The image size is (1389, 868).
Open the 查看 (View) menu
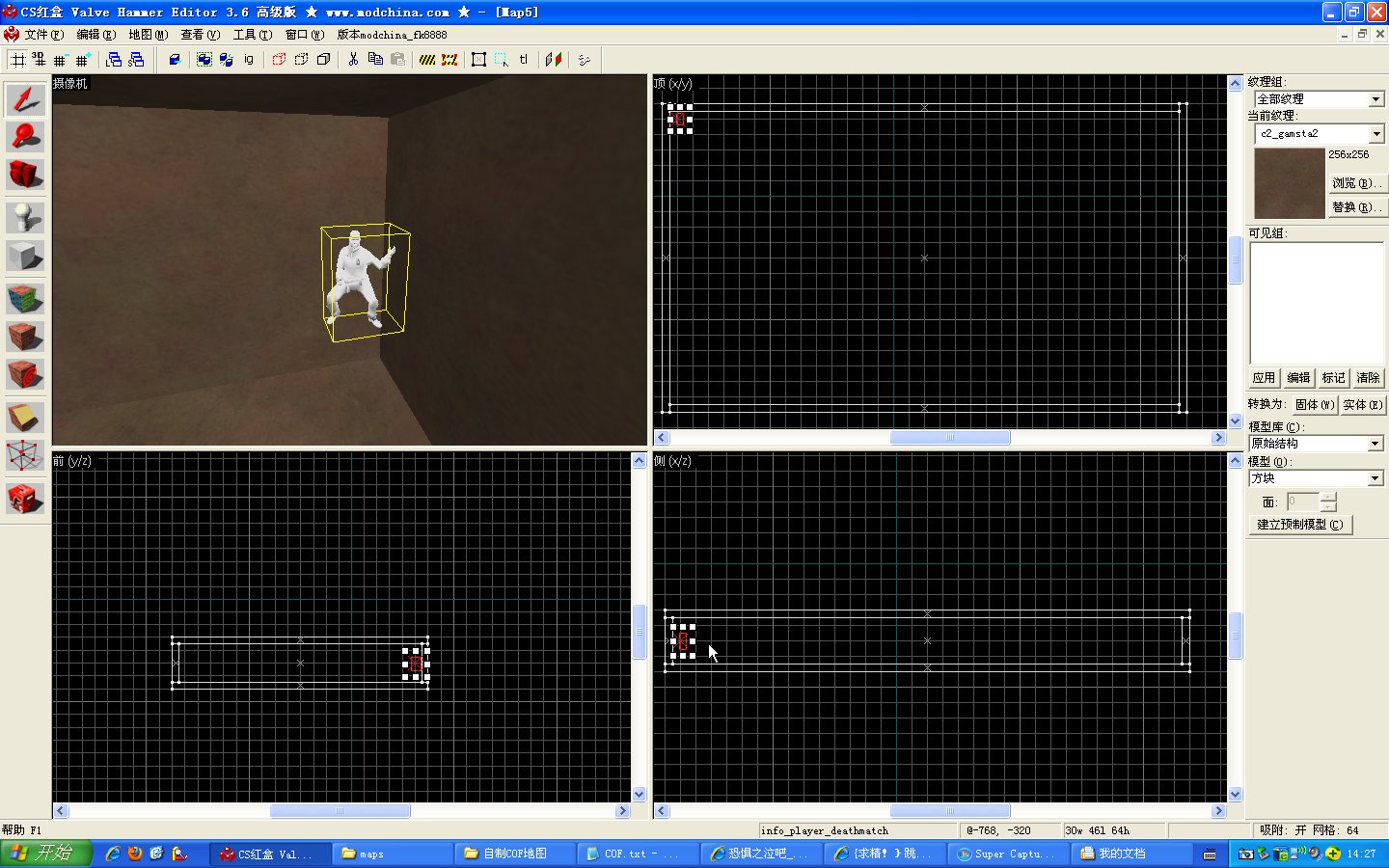pos(200,35)
